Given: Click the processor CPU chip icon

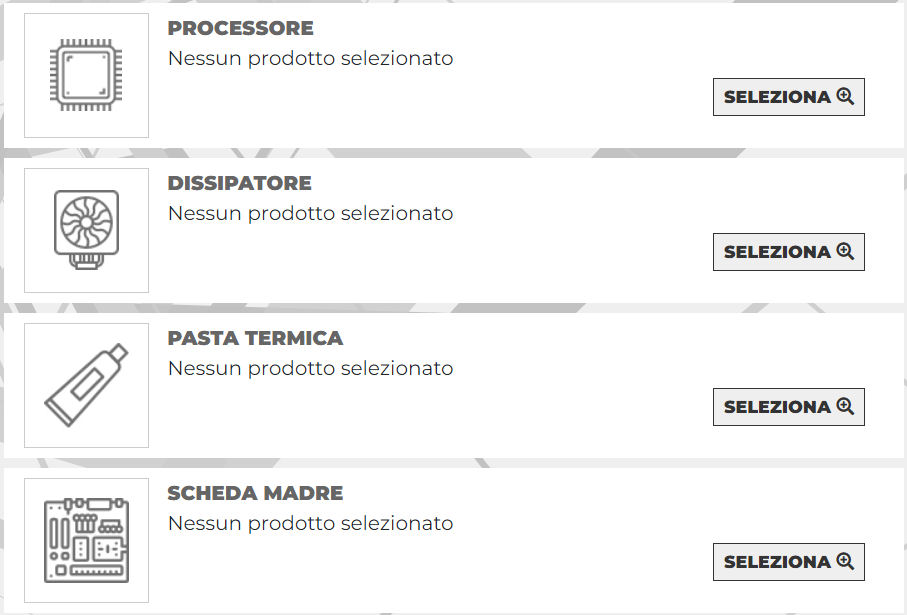Looking at the screenshot, I should click(86, 76).
